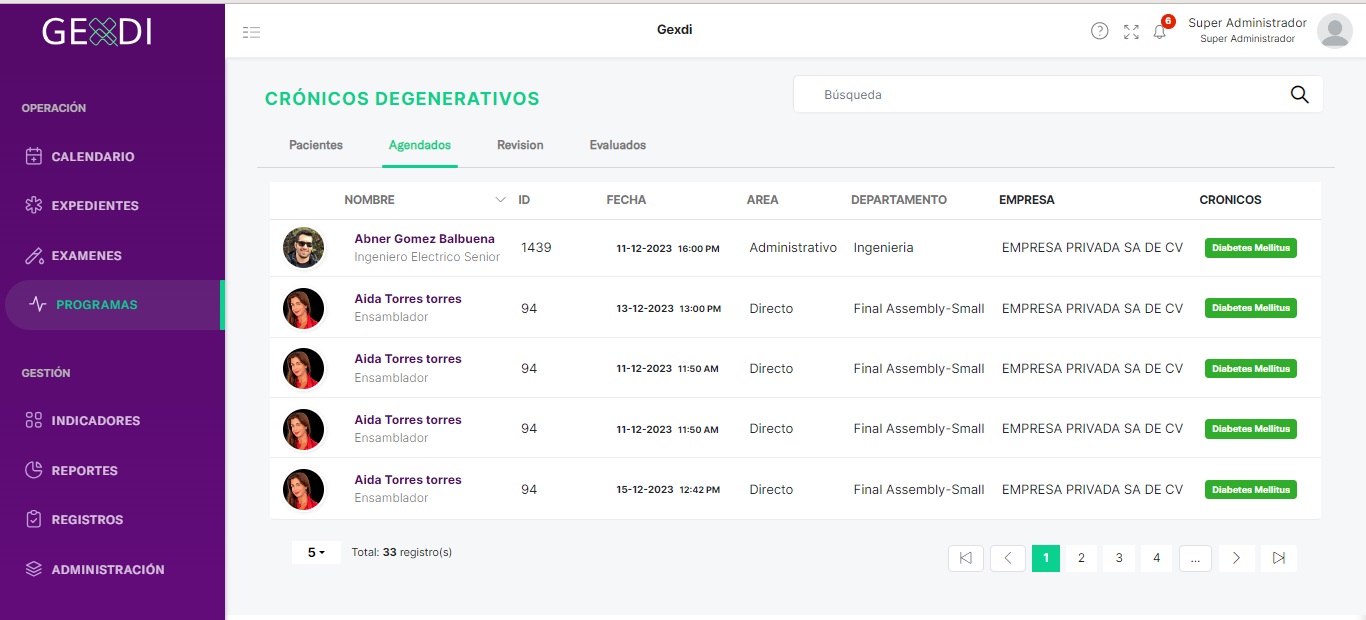Image resolution: width=1366 pixels, height=620 pixels.
Task: Select the Programas pulse icon
Action: (x=38, y=305)
